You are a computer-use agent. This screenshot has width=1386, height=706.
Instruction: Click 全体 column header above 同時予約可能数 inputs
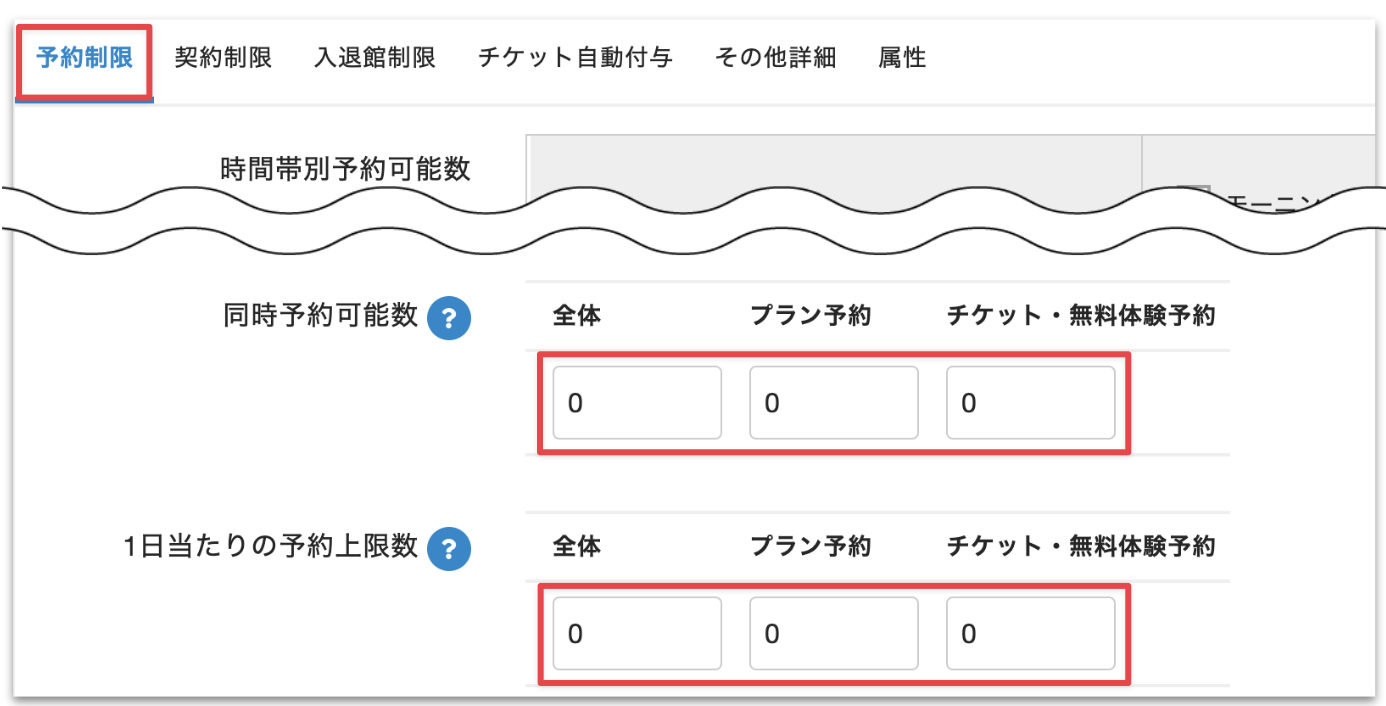coord(577,316)
